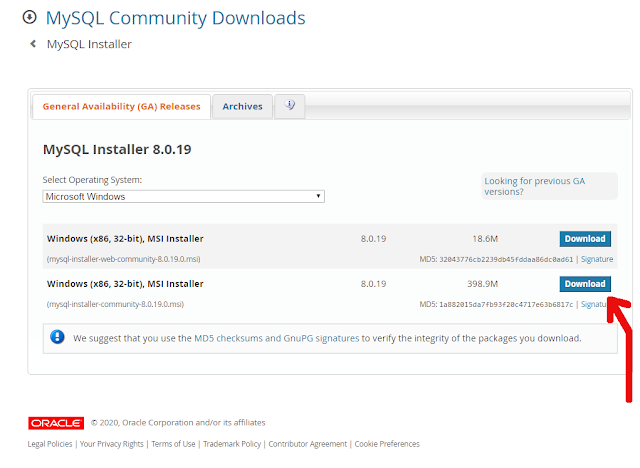Click the download circle icon beside page title

click(x=29, y=18)
